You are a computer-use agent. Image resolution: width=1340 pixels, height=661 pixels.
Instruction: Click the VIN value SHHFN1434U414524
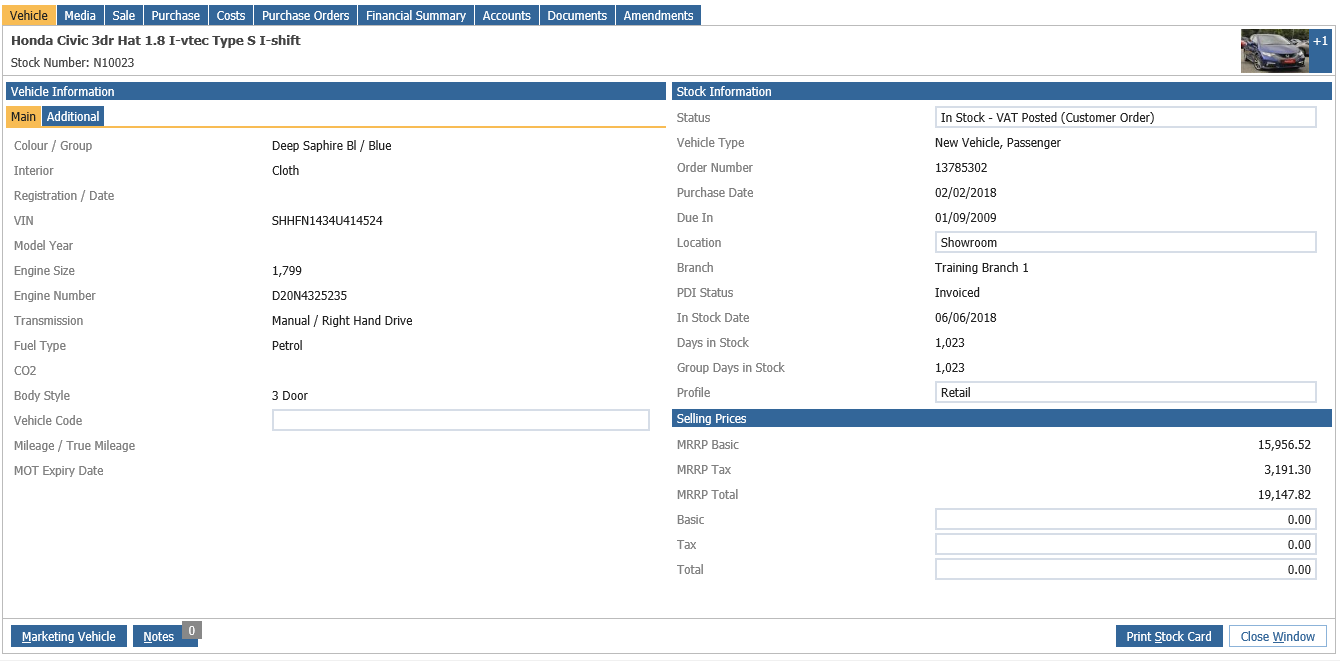point(327,221)
